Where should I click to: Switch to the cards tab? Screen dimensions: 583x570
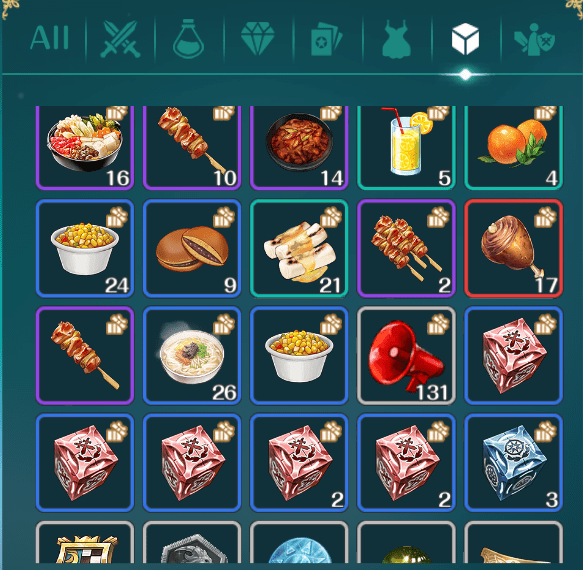coord(326,39)
